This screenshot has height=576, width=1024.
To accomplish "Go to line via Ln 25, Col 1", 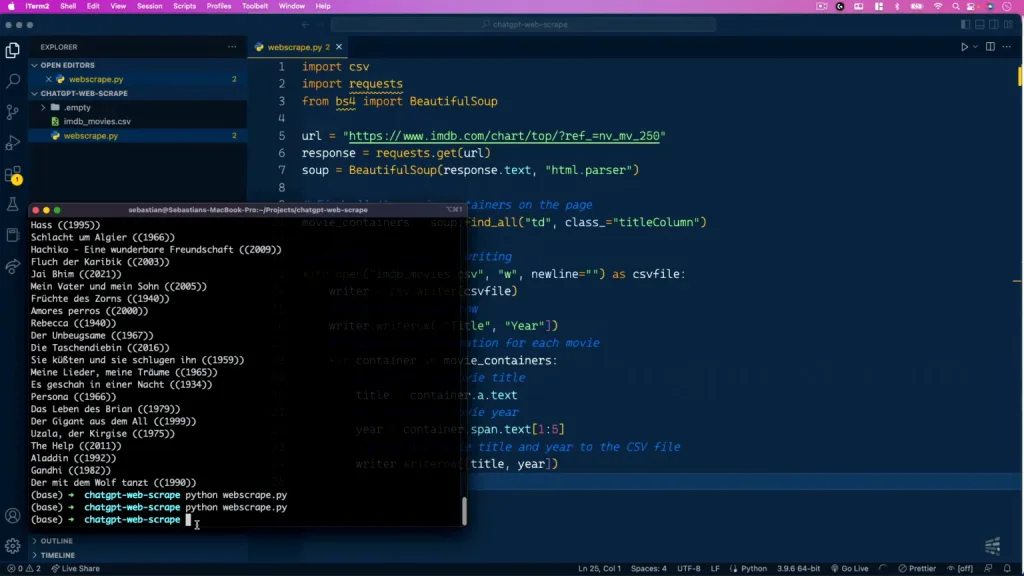I will coord(599,569).
